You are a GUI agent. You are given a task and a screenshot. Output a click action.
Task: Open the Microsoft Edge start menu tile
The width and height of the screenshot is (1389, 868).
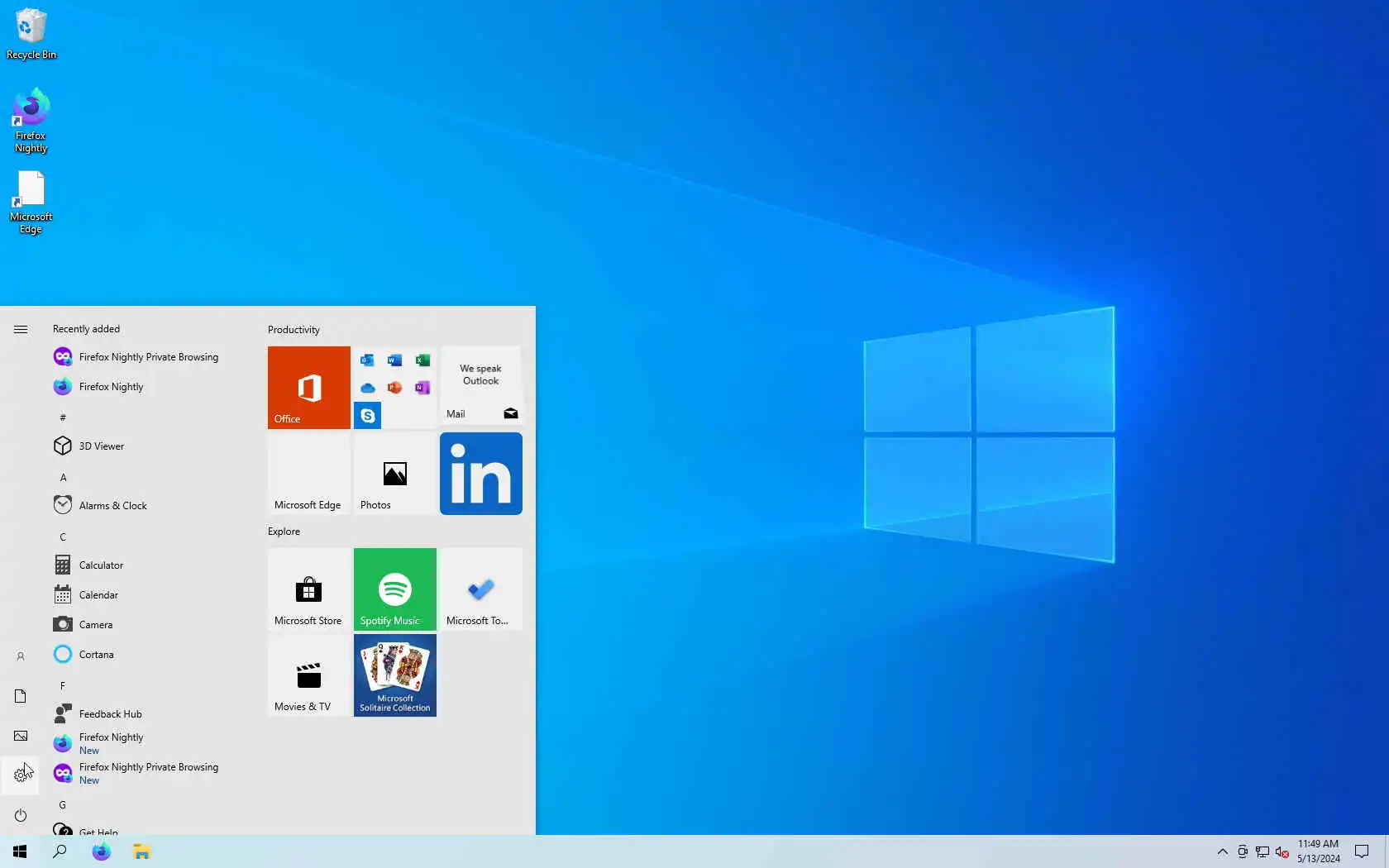pyautogui.click(x=309, y=474)
